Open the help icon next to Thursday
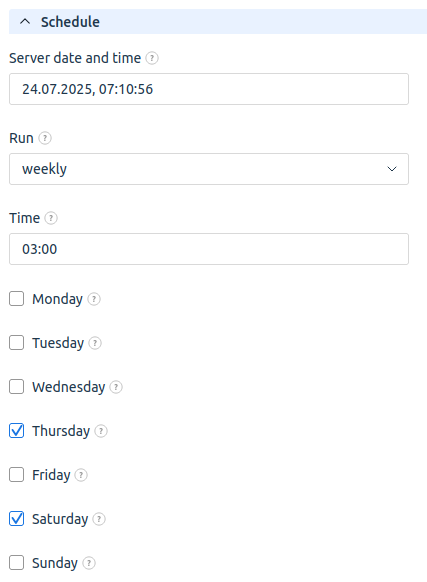Screen dimensions: 427x582 click(x=101, y=431)
